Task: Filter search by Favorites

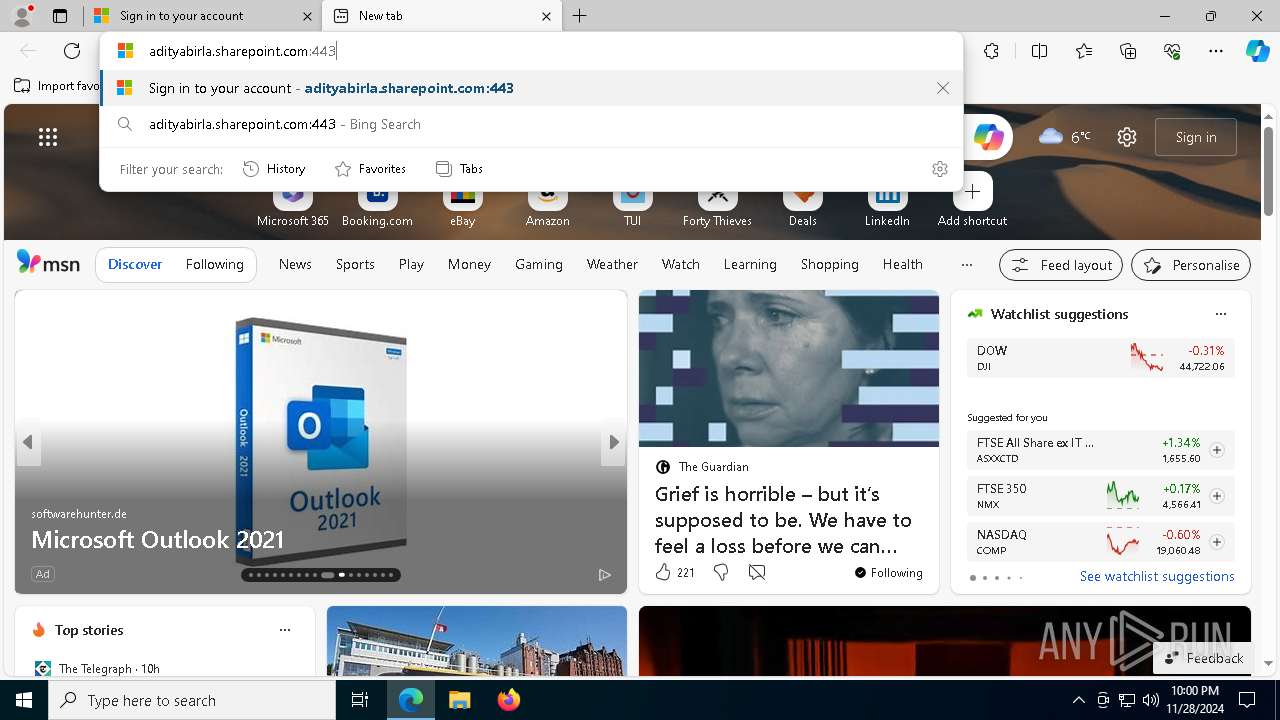Action: point(370,169)
